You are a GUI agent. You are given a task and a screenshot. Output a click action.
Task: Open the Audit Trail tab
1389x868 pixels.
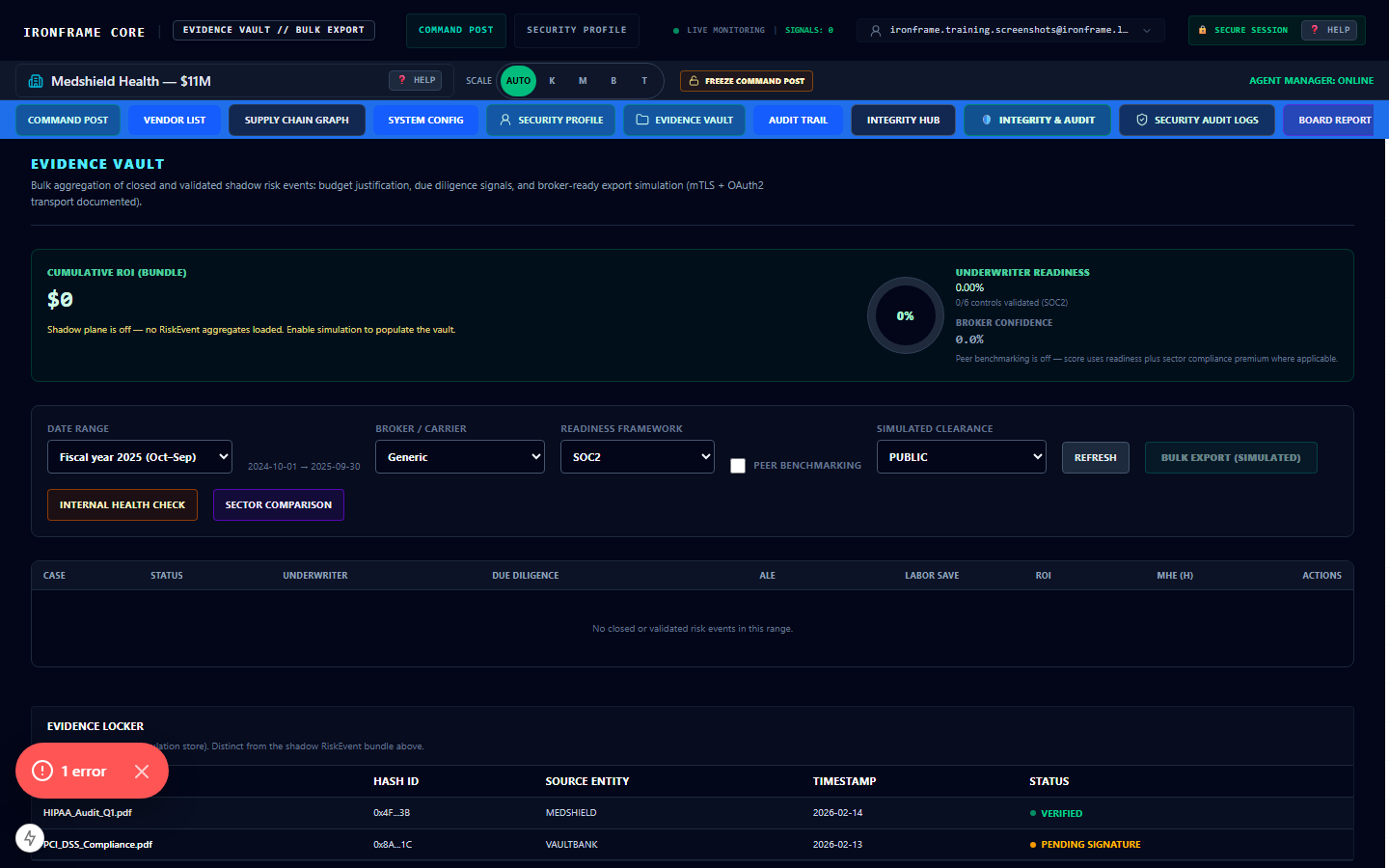pos(798,120)
